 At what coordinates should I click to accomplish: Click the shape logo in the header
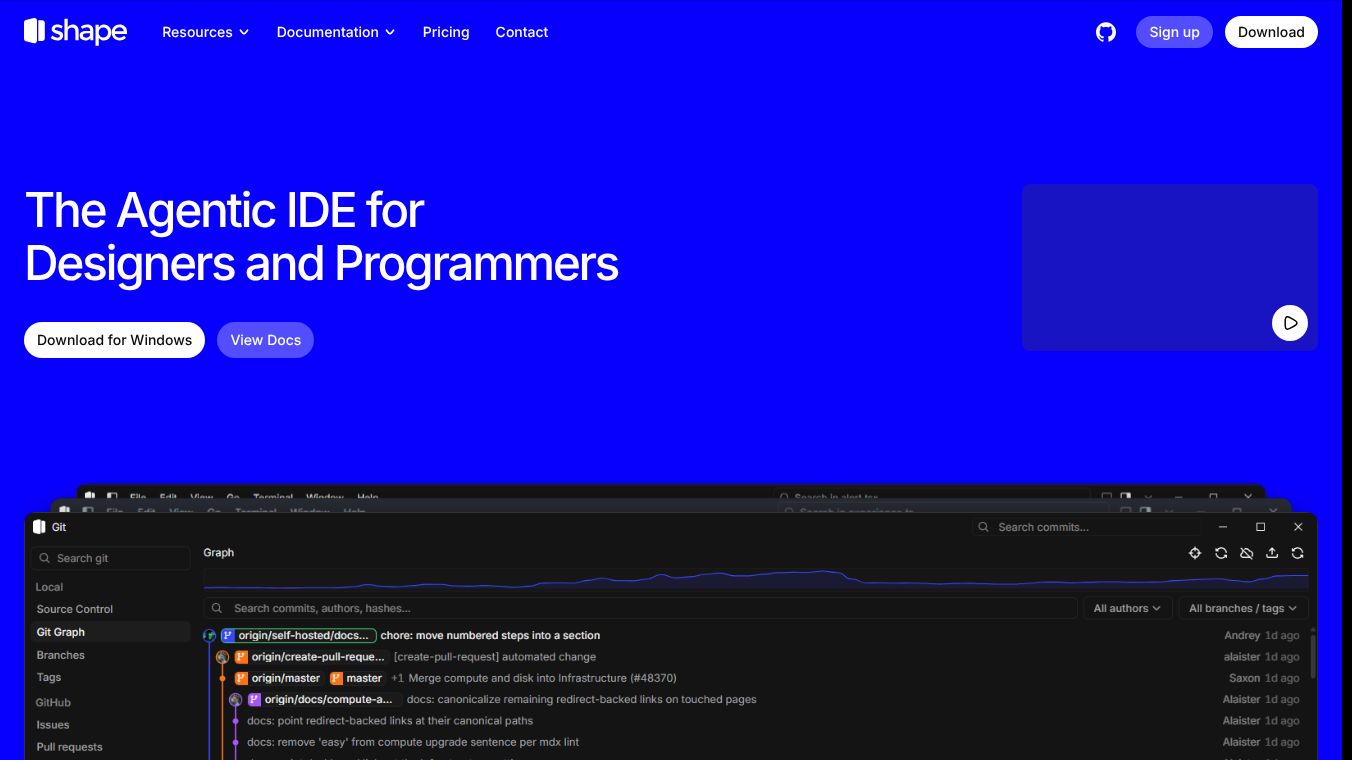[x=76, y=32]
